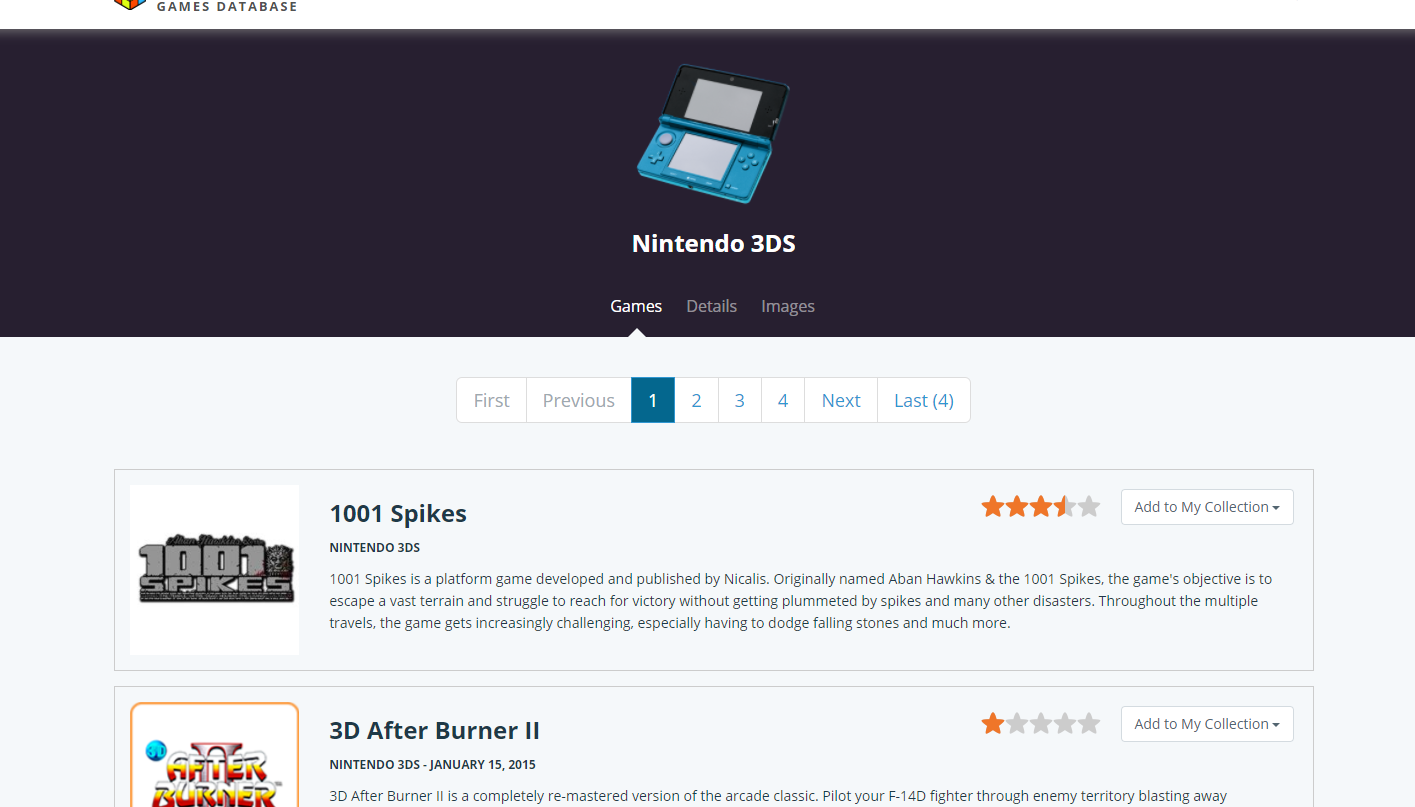The height and width of the screenshot is (807, 1415).
Task: Click the NINTENDO 3DS label under 1001 Spikes
Action: coord(375,548)
